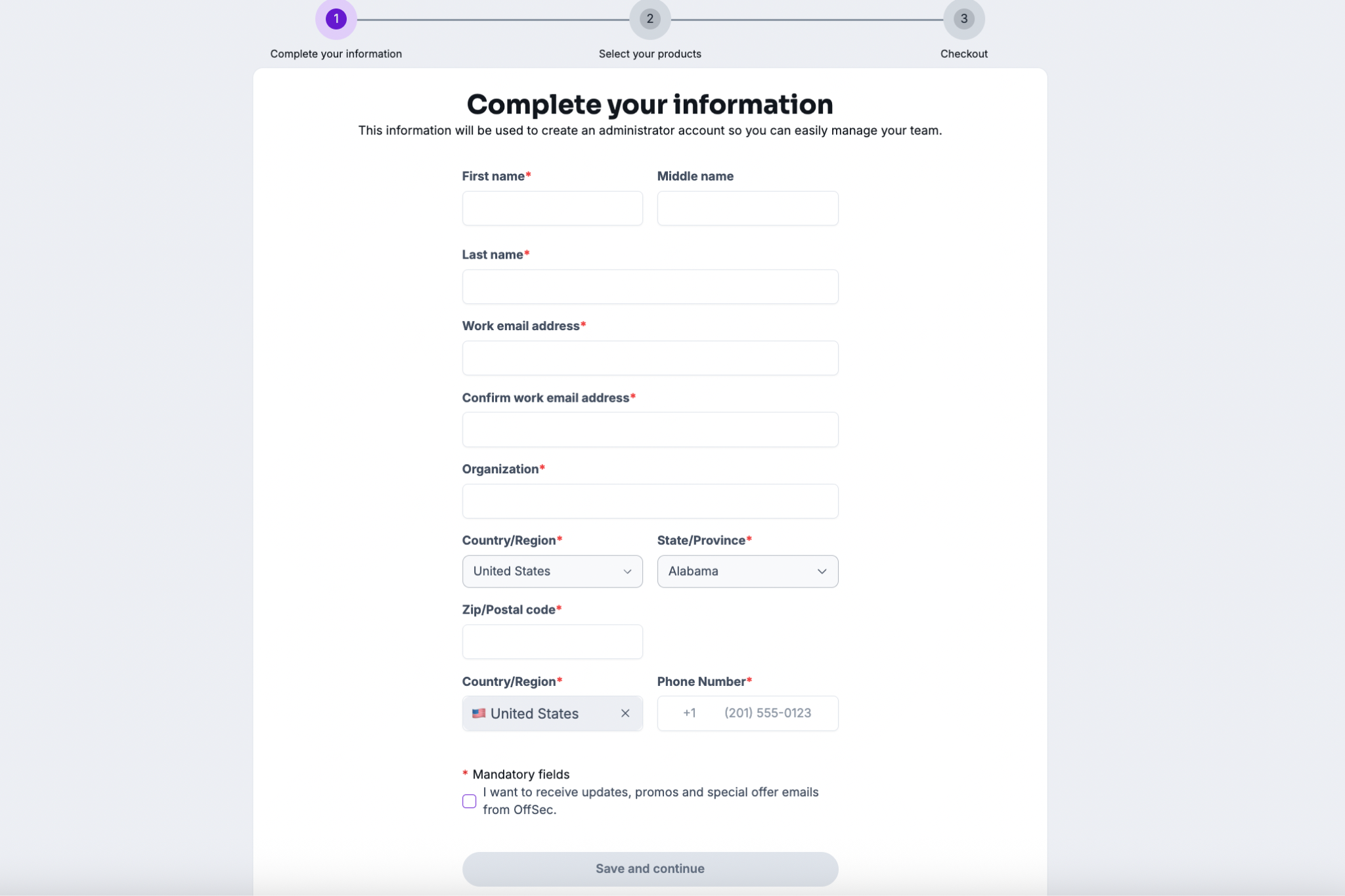Select the 'Checkout' step label
1345x896 pixels.
click(x=963, y=54)
